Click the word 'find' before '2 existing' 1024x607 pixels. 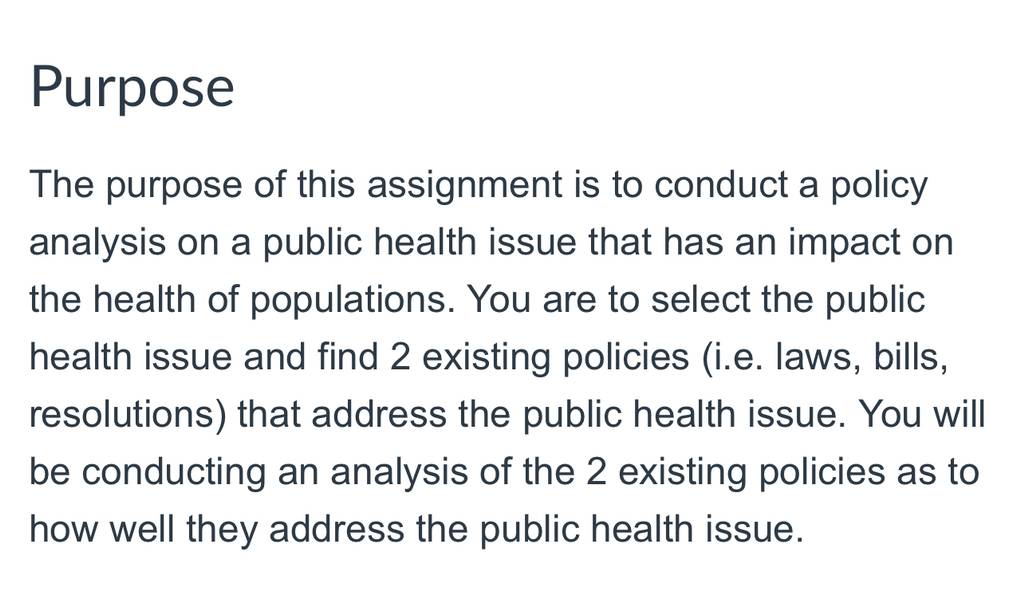coord(348,357)
